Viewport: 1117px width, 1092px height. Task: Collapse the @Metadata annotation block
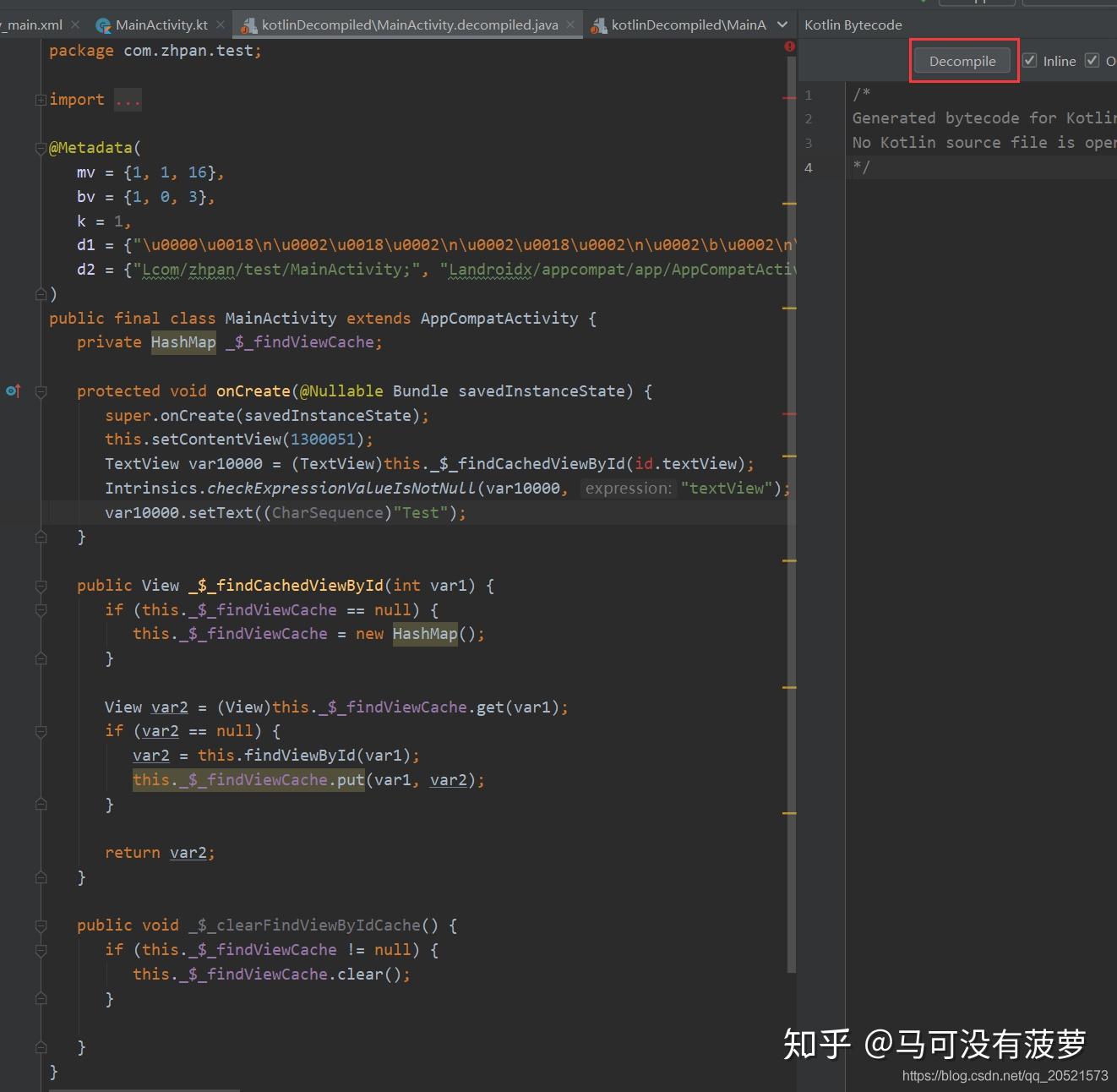point(41,149)
